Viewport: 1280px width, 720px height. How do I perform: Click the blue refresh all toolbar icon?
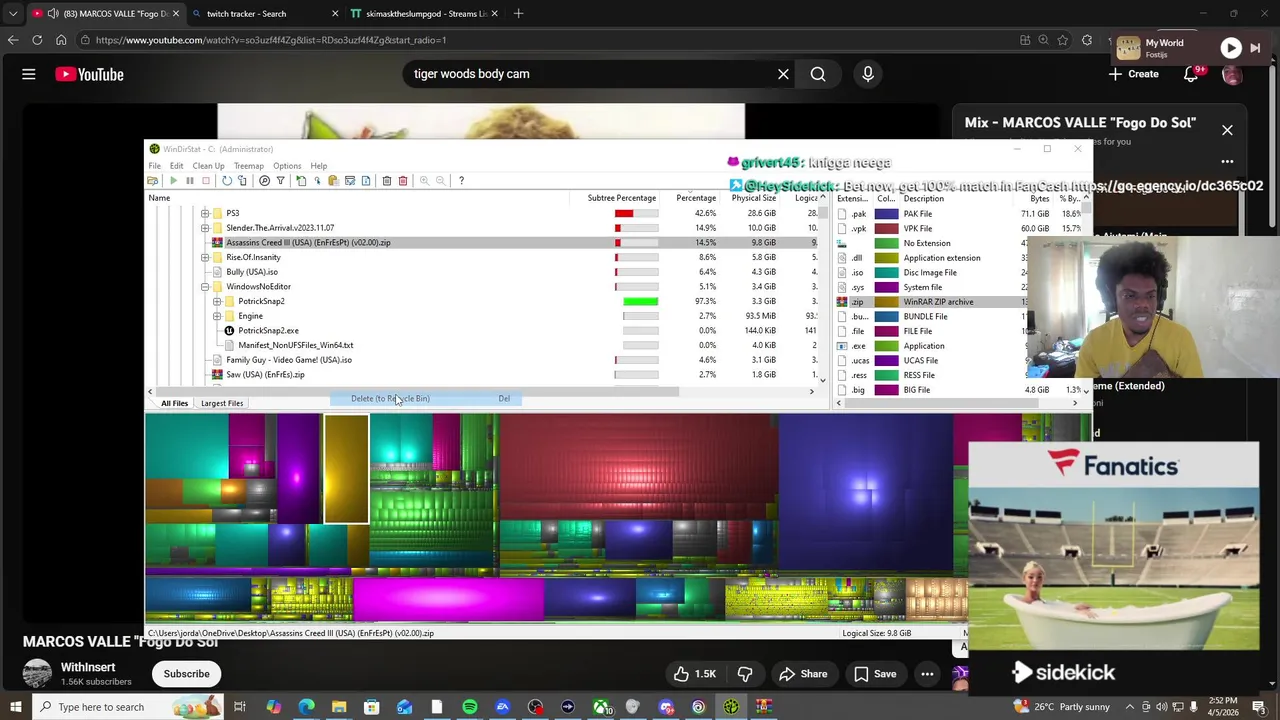click(227, 181)
